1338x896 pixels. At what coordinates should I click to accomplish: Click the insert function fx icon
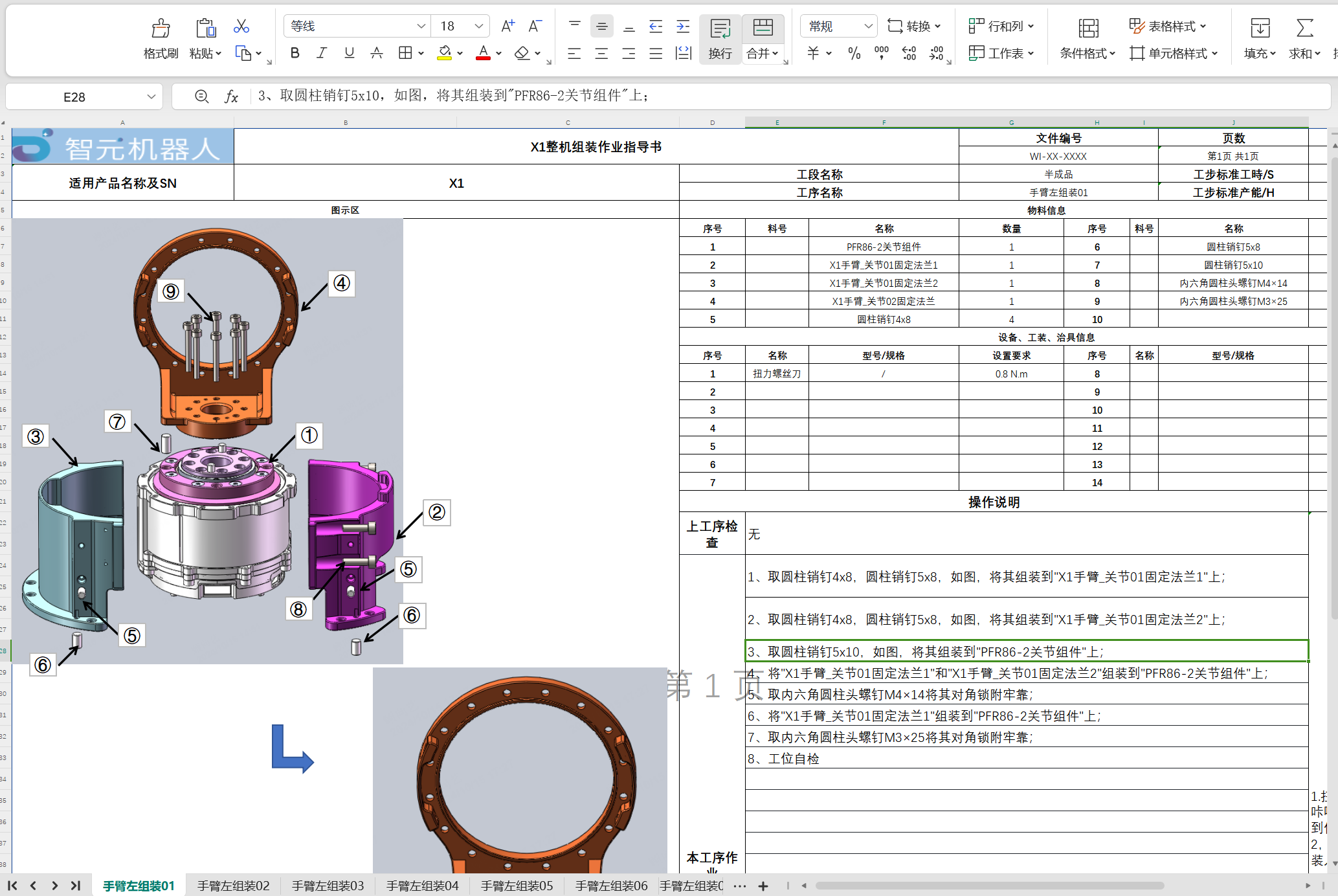point(231,96)
